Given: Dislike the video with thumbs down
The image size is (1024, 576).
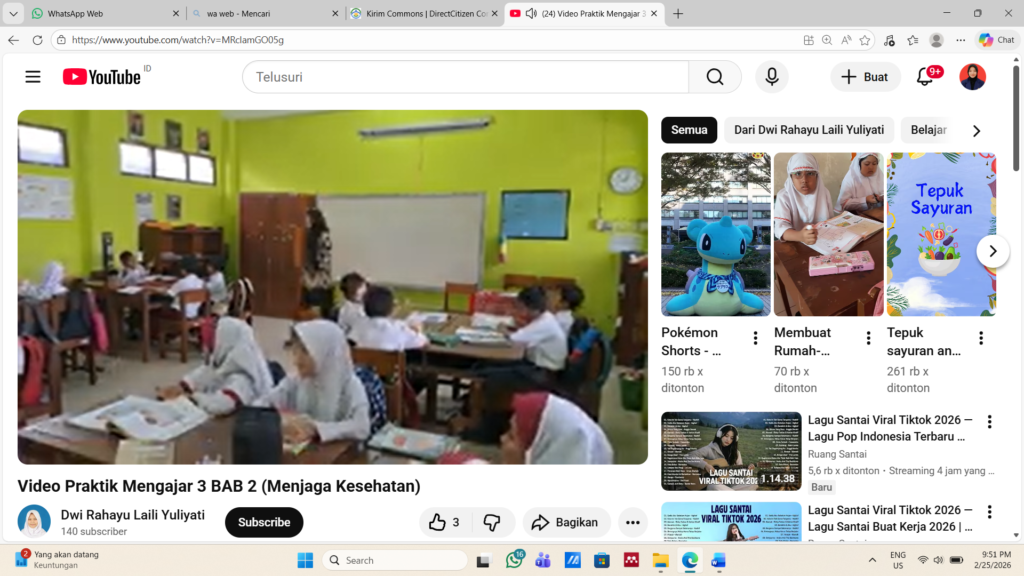Looking at the screenshot, I should click(492, 522).
